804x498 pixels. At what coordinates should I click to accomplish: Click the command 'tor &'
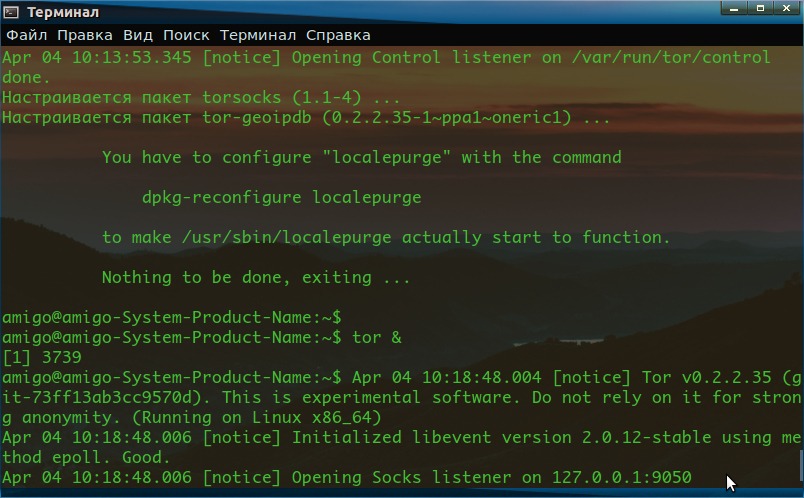point(377,337)
